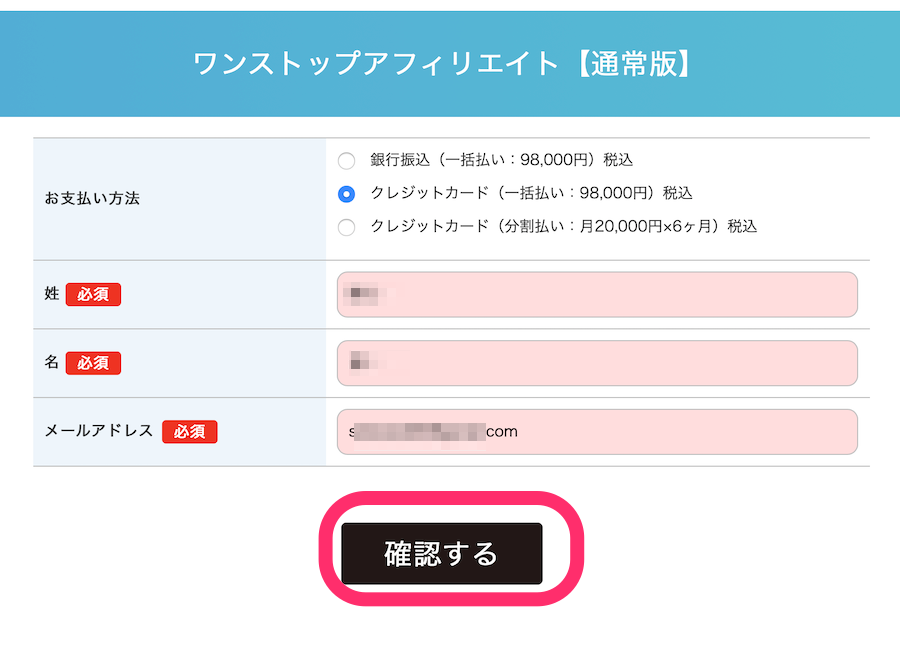Click the 必須 badge beside メールアドレス

pyautogui.click(x=190, y=431)
